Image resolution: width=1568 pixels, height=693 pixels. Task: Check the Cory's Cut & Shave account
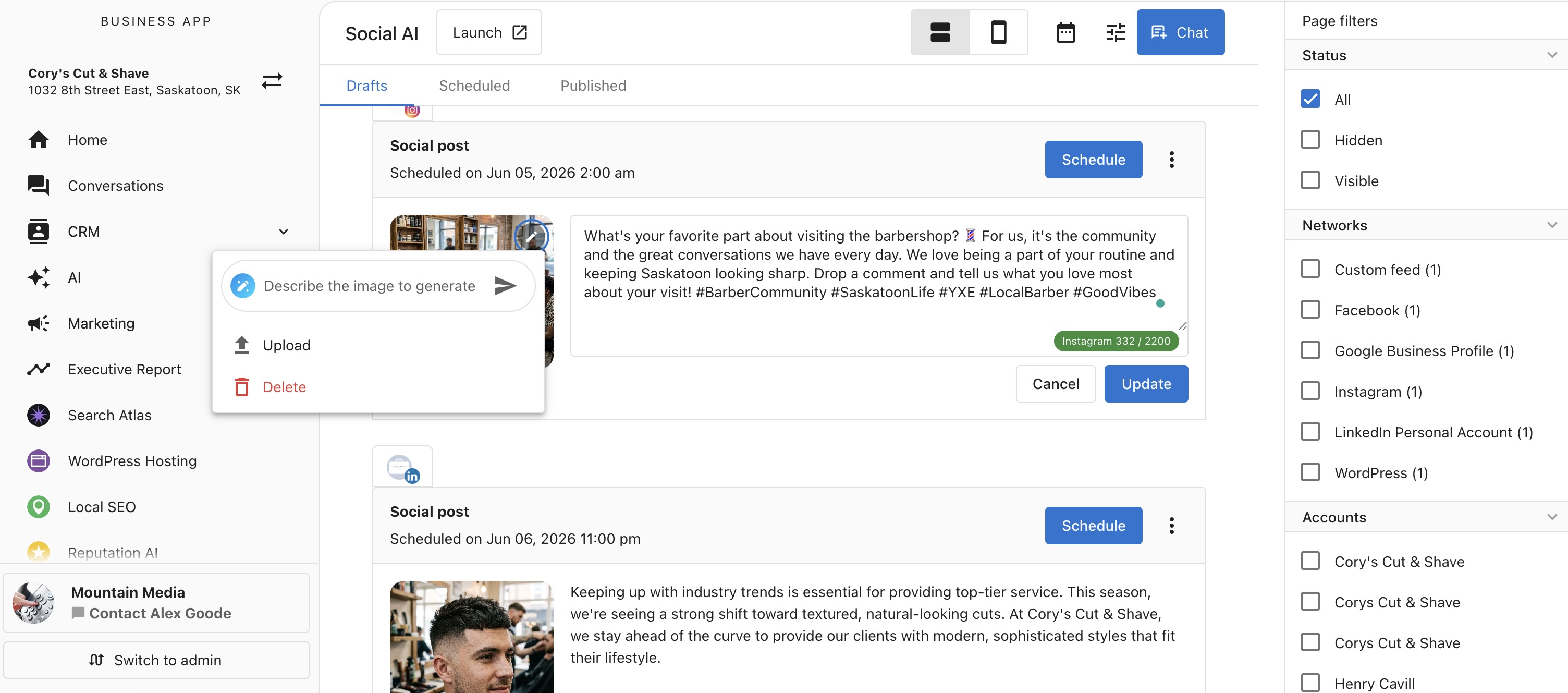1310,562
